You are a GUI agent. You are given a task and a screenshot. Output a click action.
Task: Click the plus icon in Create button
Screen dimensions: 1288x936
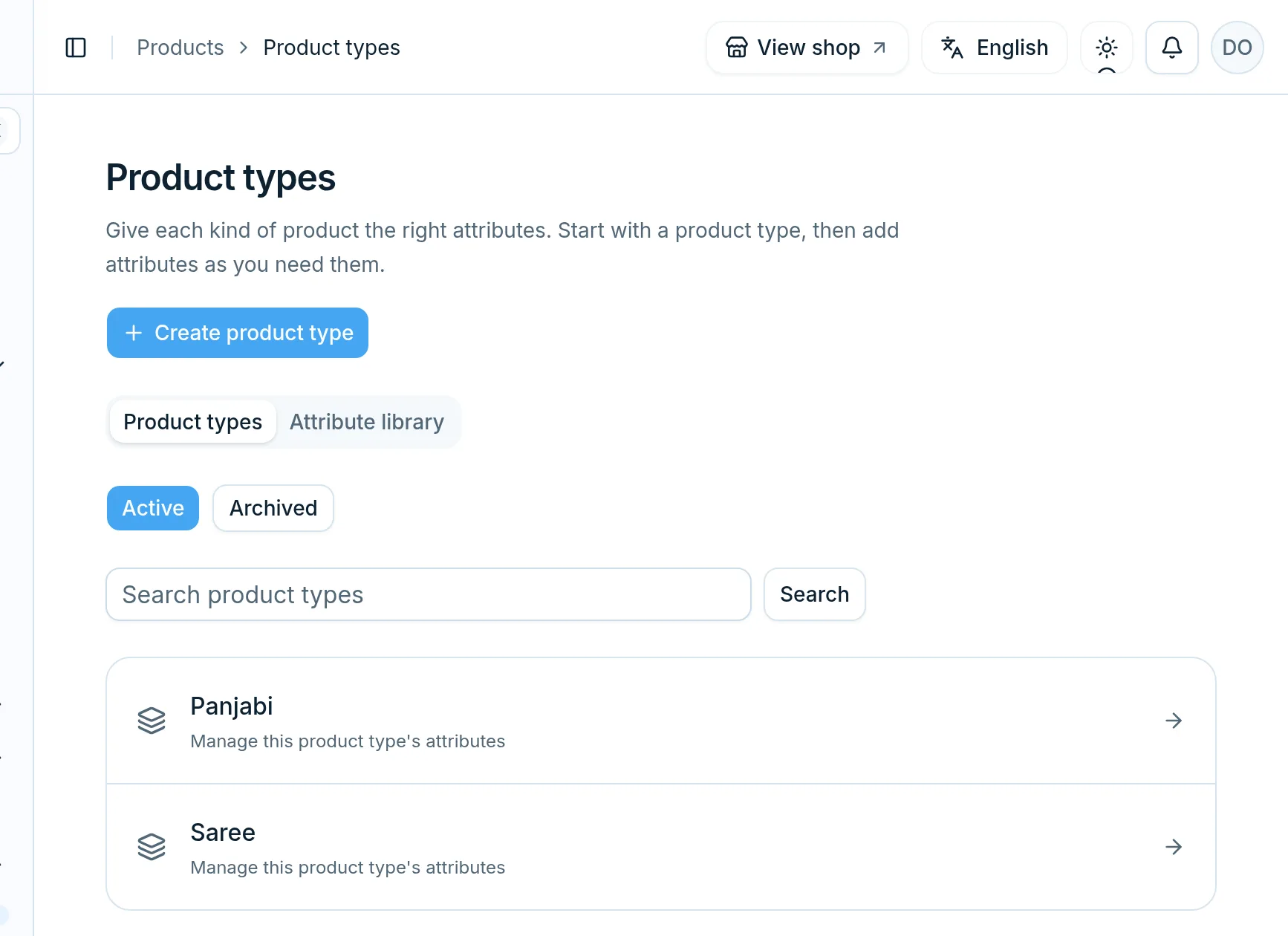point(134,333)
